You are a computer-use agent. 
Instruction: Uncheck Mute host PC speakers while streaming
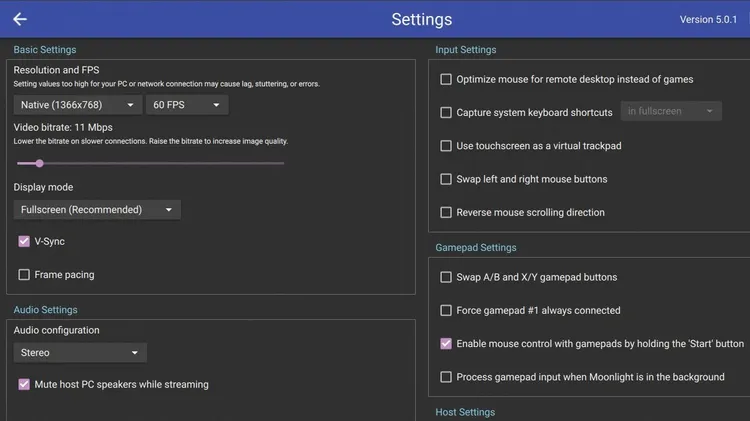[24, 384]
